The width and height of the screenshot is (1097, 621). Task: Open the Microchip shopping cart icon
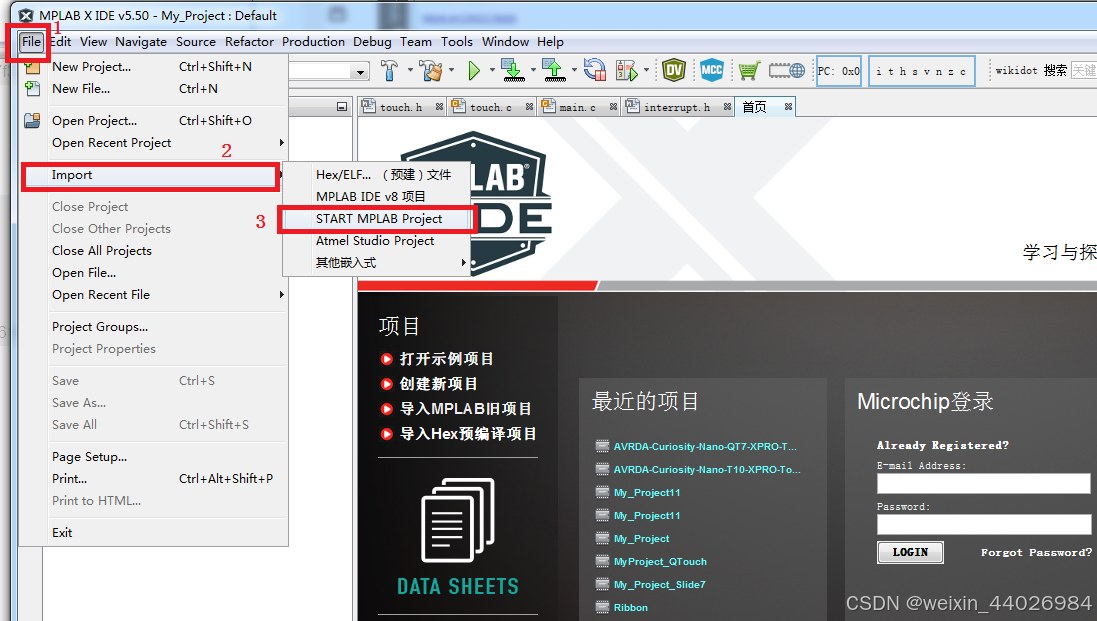749,70
